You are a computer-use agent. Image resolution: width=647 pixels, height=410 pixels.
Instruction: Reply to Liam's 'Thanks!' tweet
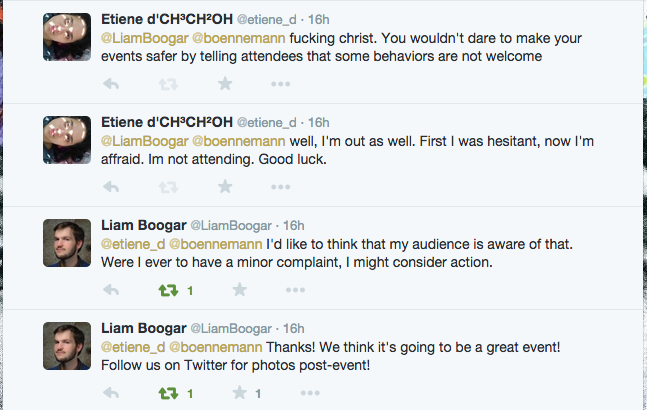point(111,393)
